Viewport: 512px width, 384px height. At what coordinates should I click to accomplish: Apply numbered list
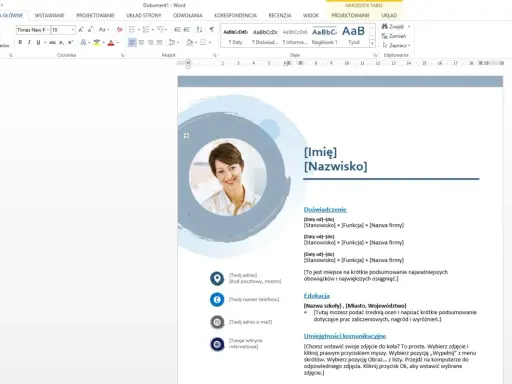(146, 30)
